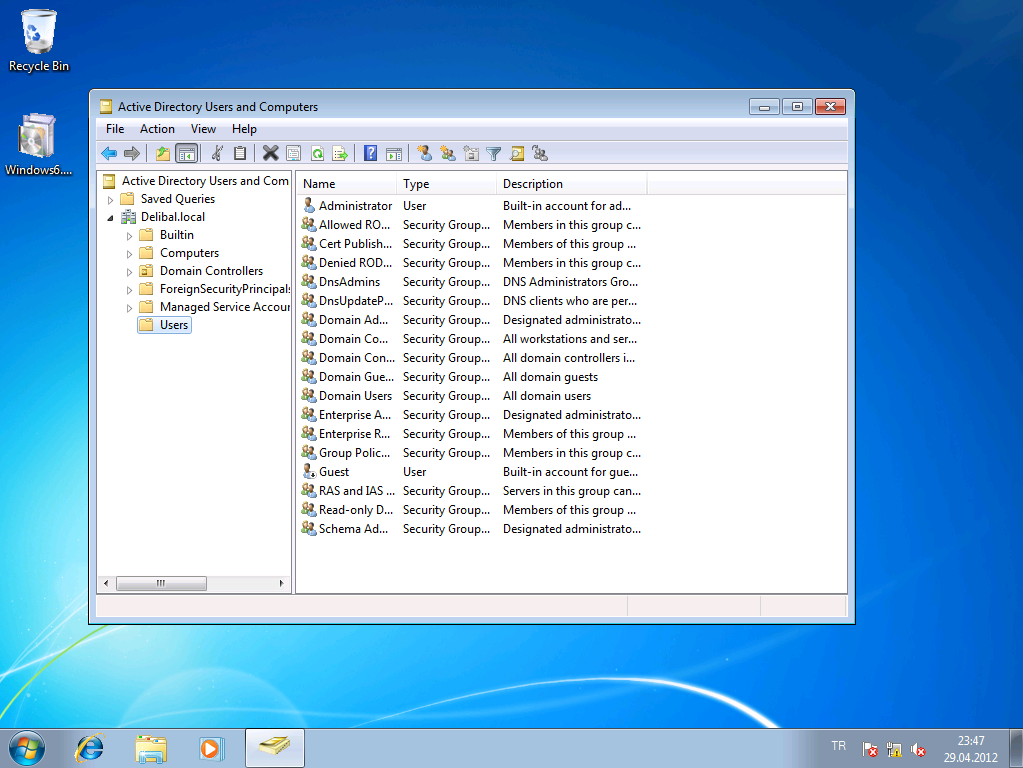Open the View menu
The width and height of the screenshot is (1023, 768).
click(x=203, y=128)
